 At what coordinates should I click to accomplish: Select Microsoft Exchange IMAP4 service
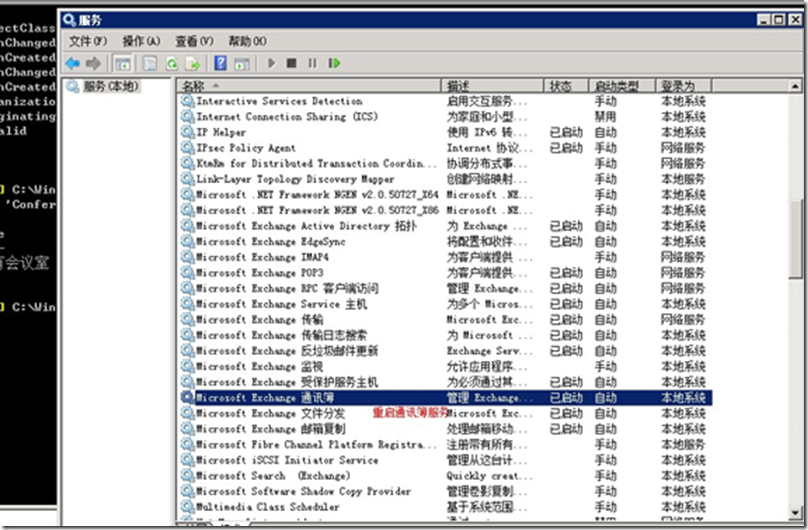pos(262,257)
